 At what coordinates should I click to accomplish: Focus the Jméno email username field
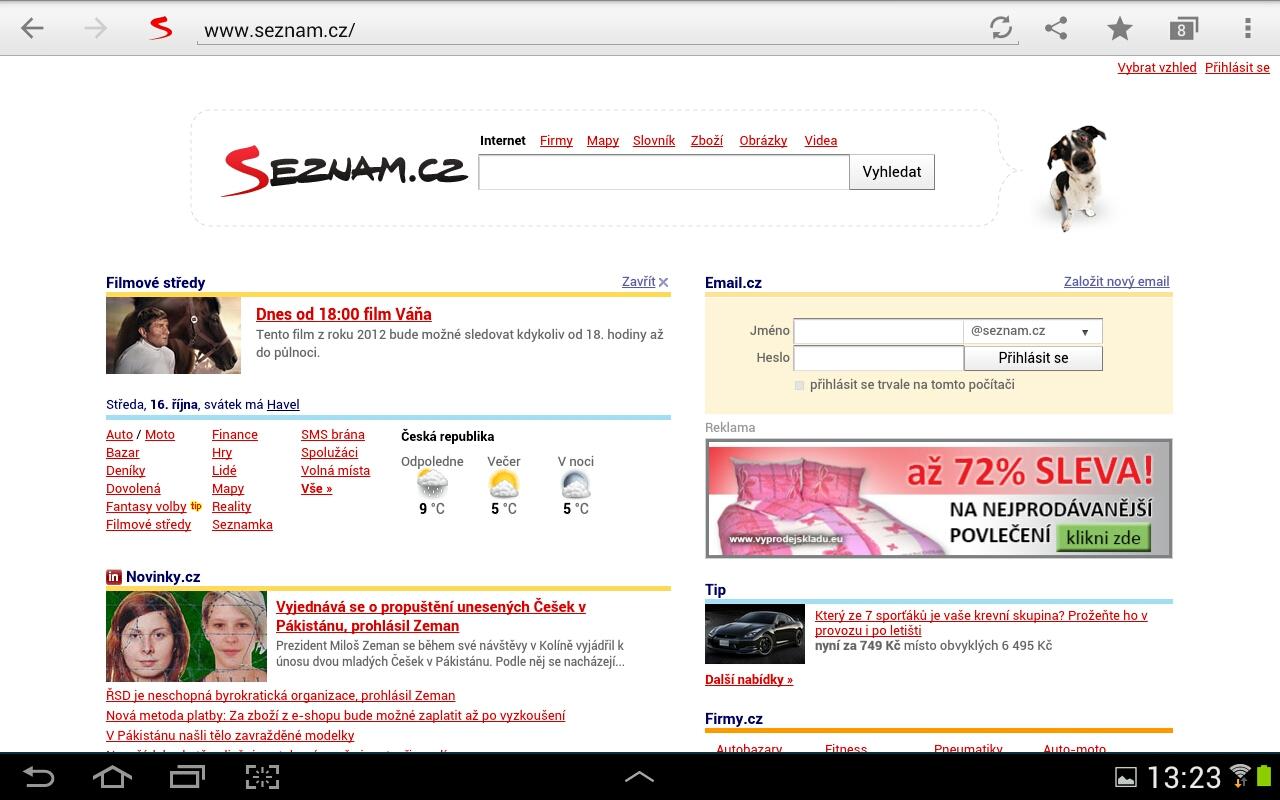[x=878, y=331]
